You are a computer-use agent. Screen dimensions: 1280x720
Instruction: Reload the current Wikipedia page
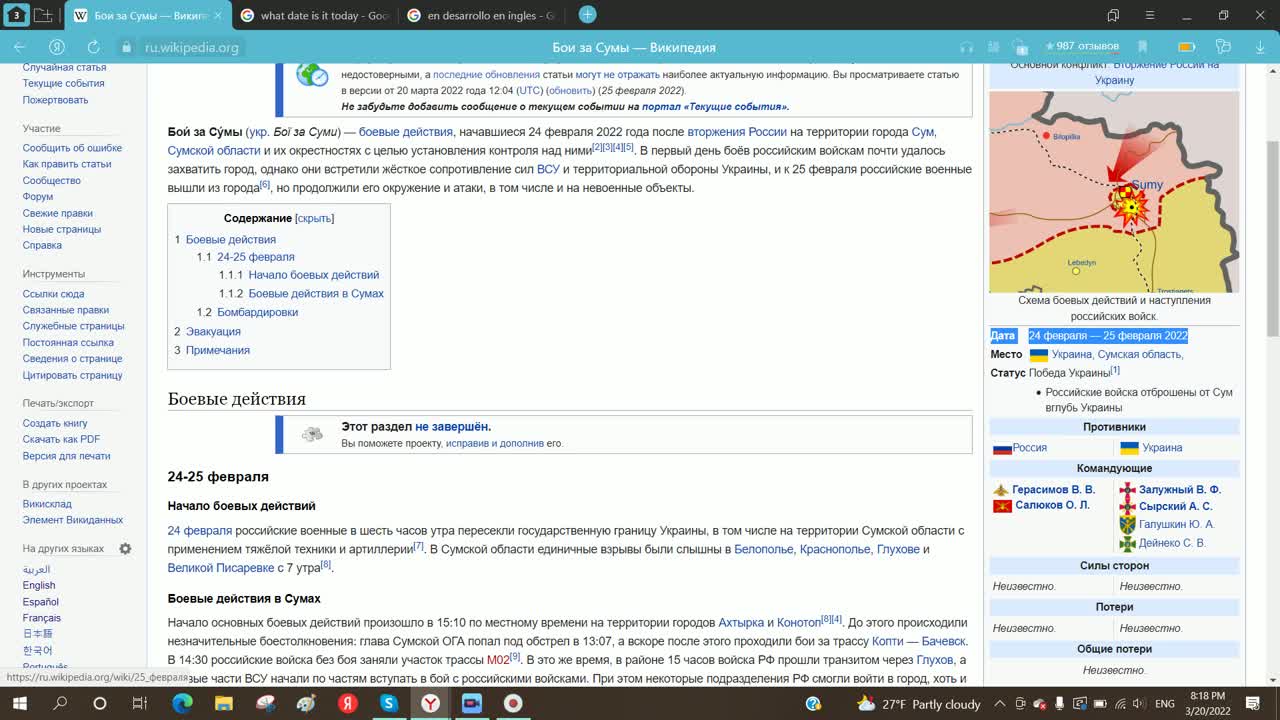pyautogui.click(x=93, y=47)
